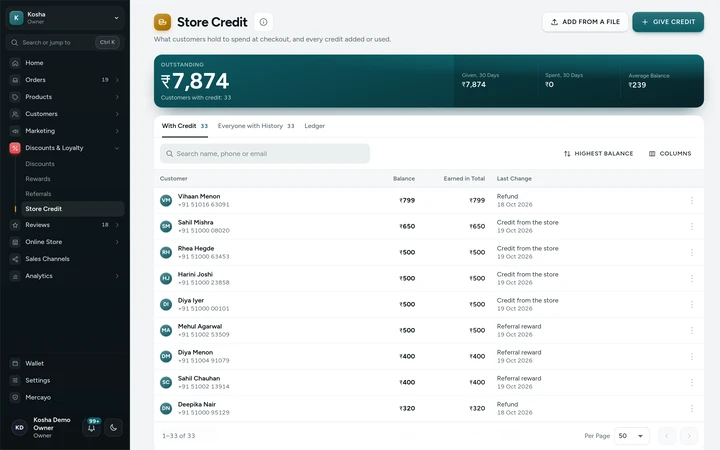Open row menu for Deepika Nair
Viewport: 720px width, 450px height.
pos(692,408)
